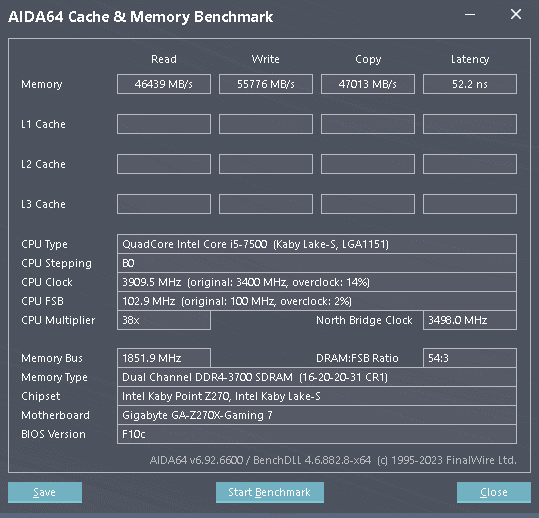Click the Memory Bus value 1851.9 MHz
This screenshot has width=539, height=518.
click(x=164, y=358)
